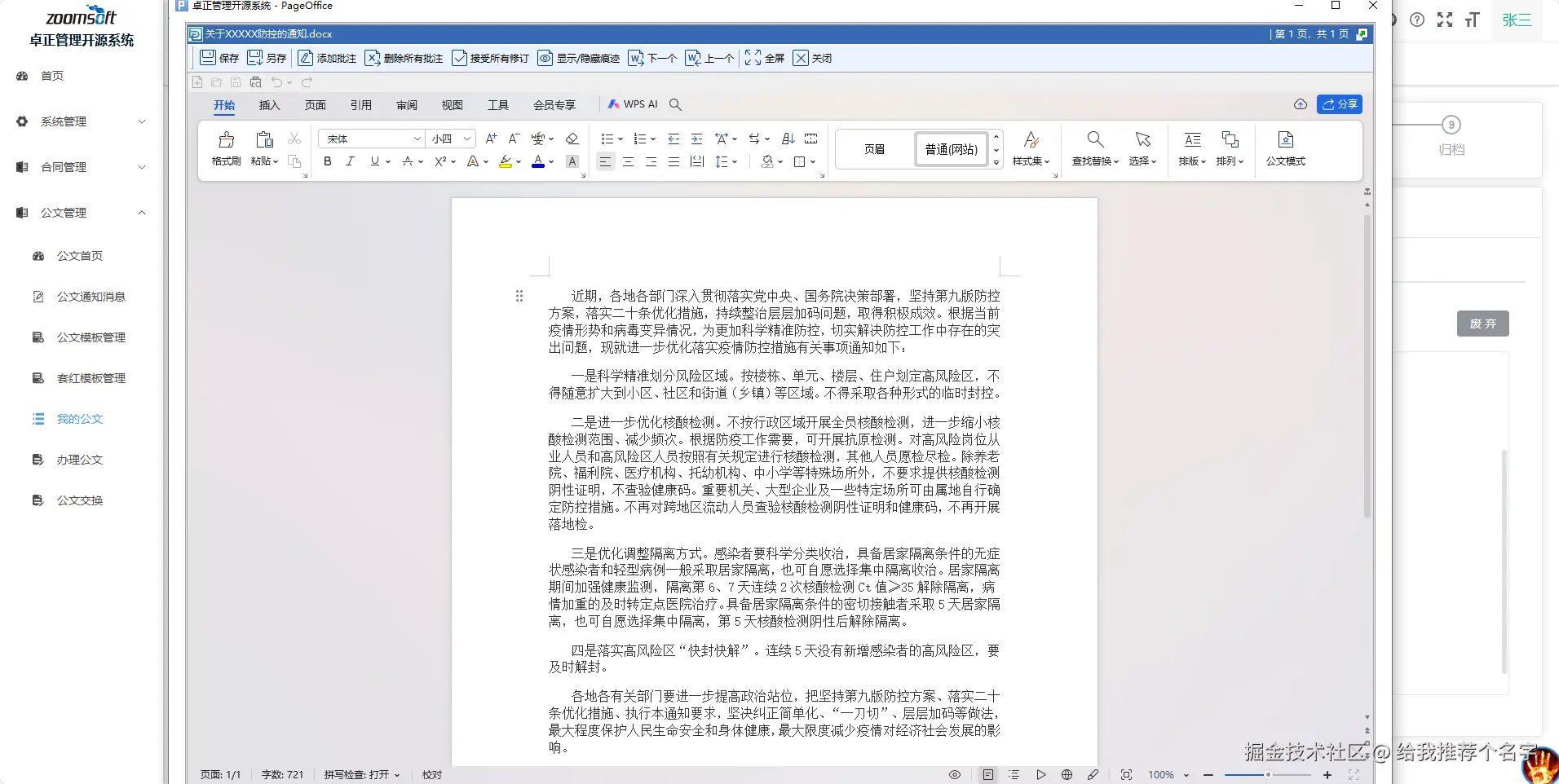Viewport: 1559px width, 784px height.
Task: Click the 废弃 discard button
Action: tap(1482, 324)
